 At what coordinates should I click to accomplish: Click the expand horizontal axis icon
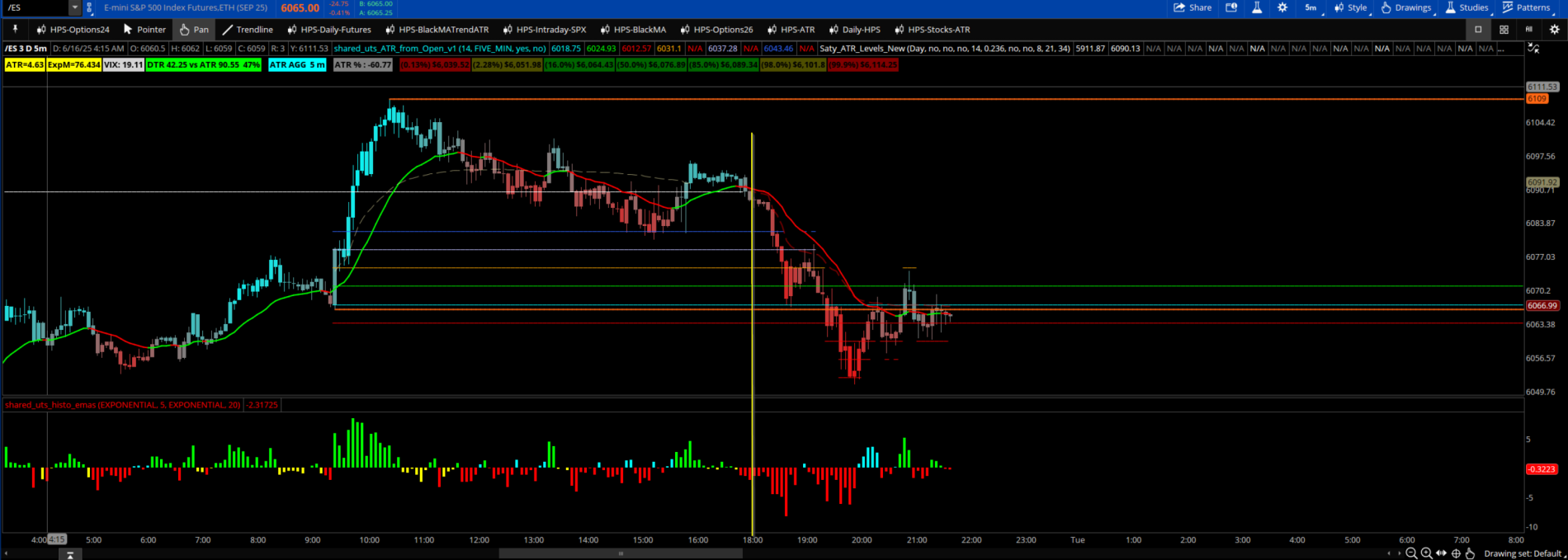point(1441,553)
